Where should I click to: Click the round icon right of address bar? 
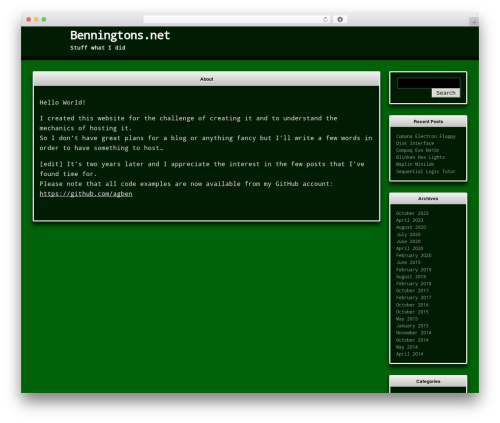pyautogui.click(x=340, y=19)
